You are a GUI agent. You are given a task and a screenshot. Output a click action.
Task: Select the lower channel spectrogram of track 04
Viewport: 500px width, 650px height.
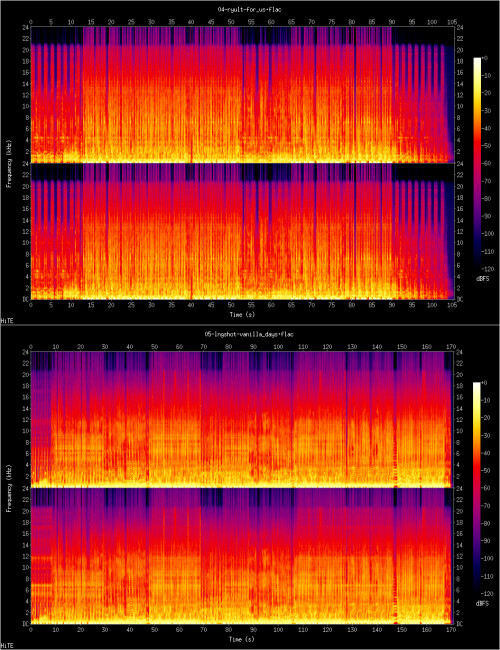(243, 231)
